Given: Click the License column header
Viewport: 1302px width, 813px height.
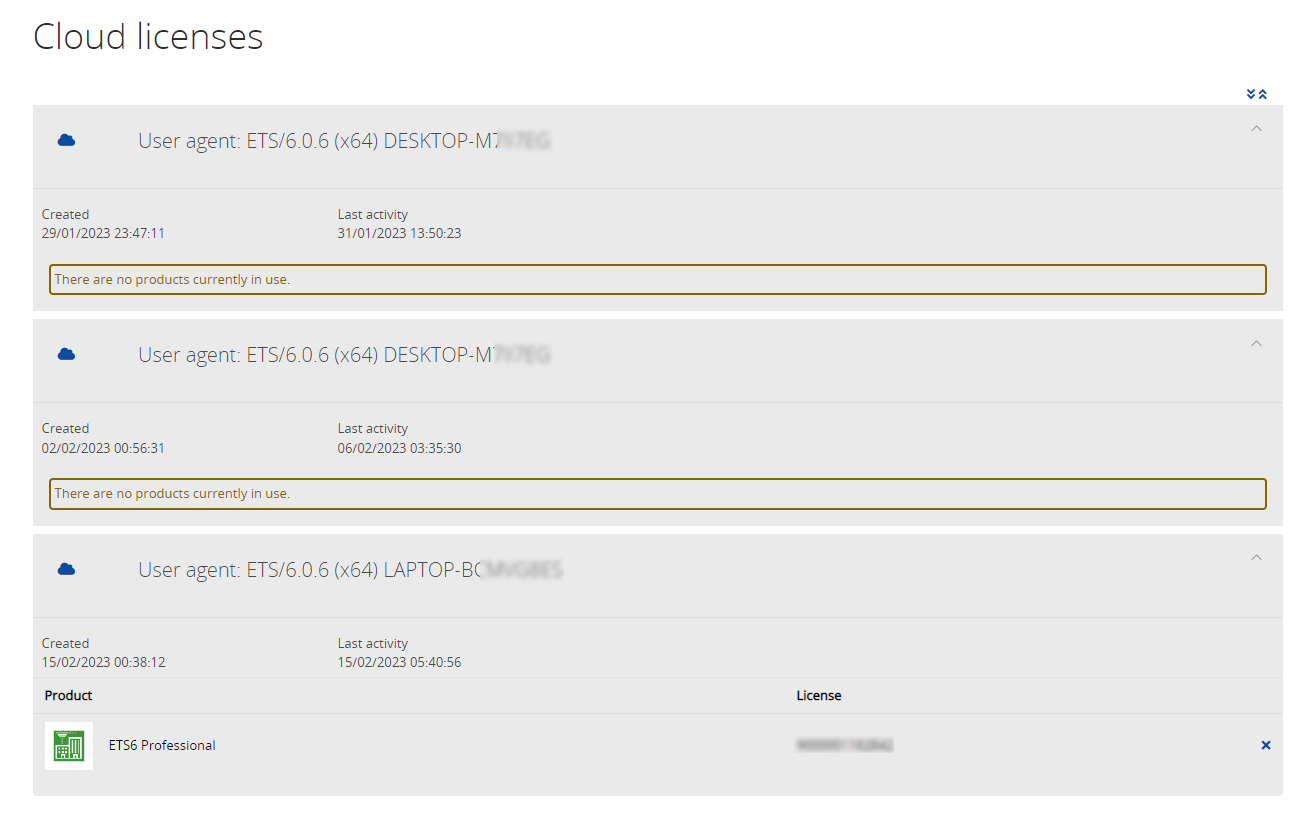Looking at the screenshot, I should click(818, 695).
